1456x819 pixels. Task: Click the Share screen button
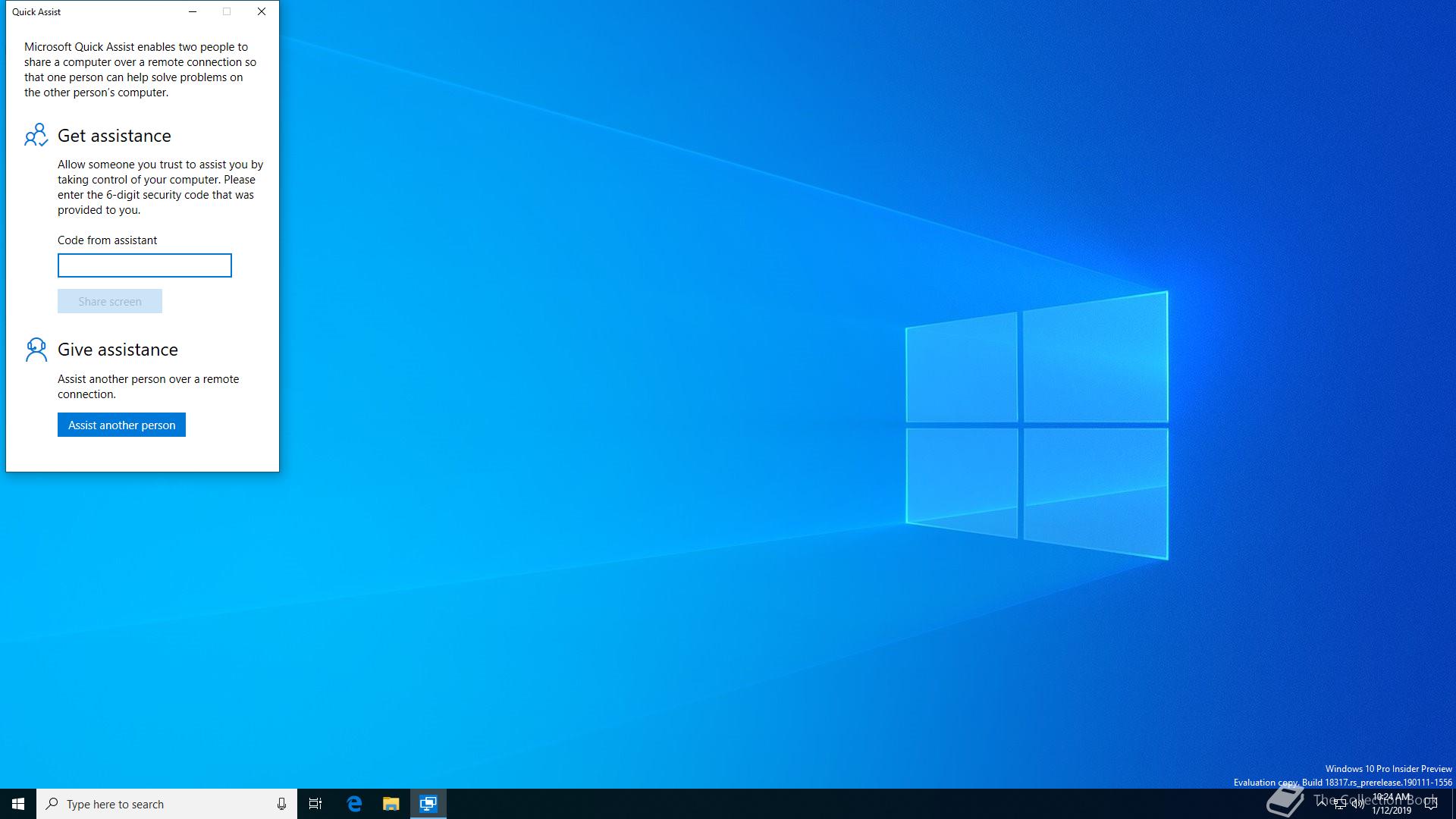[x=110, y=301]
